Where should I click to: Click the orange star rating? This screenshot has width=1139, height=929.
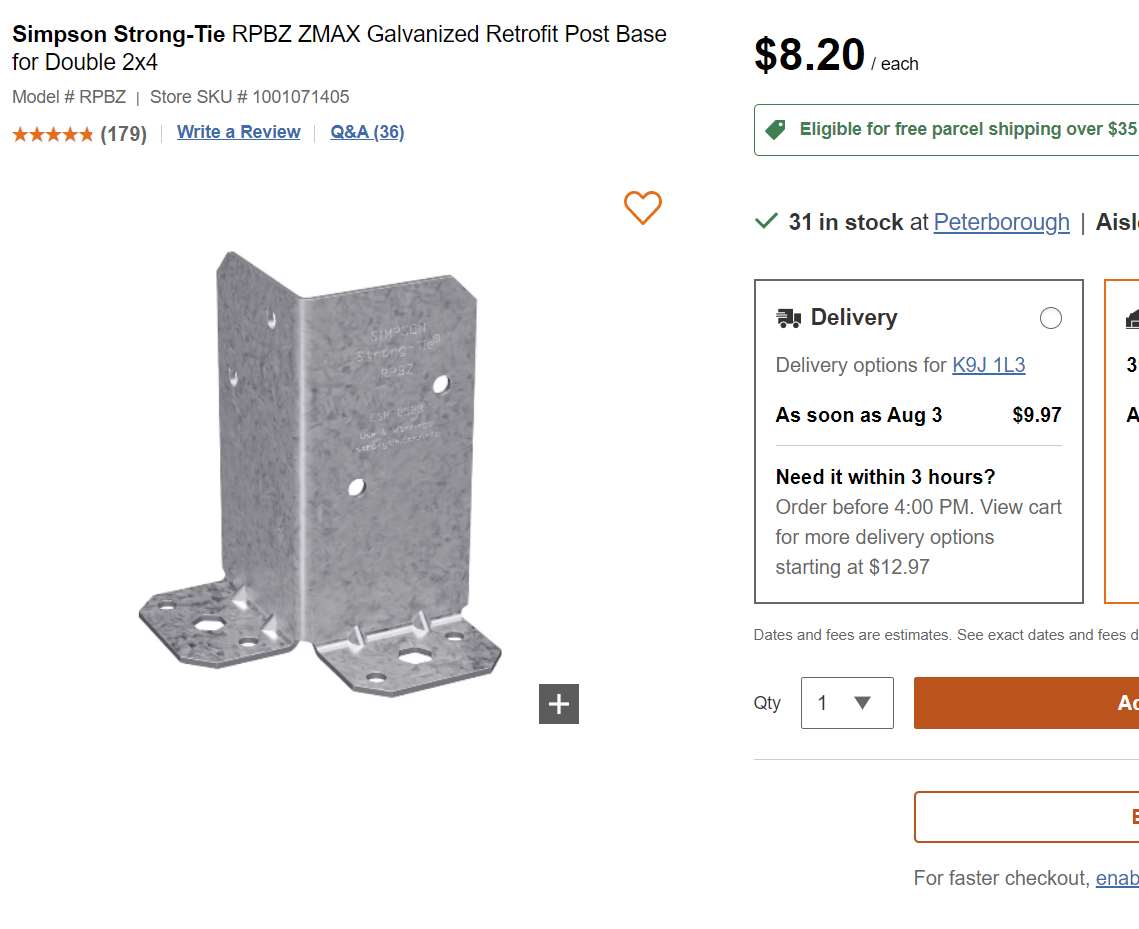tap(53, 134)
